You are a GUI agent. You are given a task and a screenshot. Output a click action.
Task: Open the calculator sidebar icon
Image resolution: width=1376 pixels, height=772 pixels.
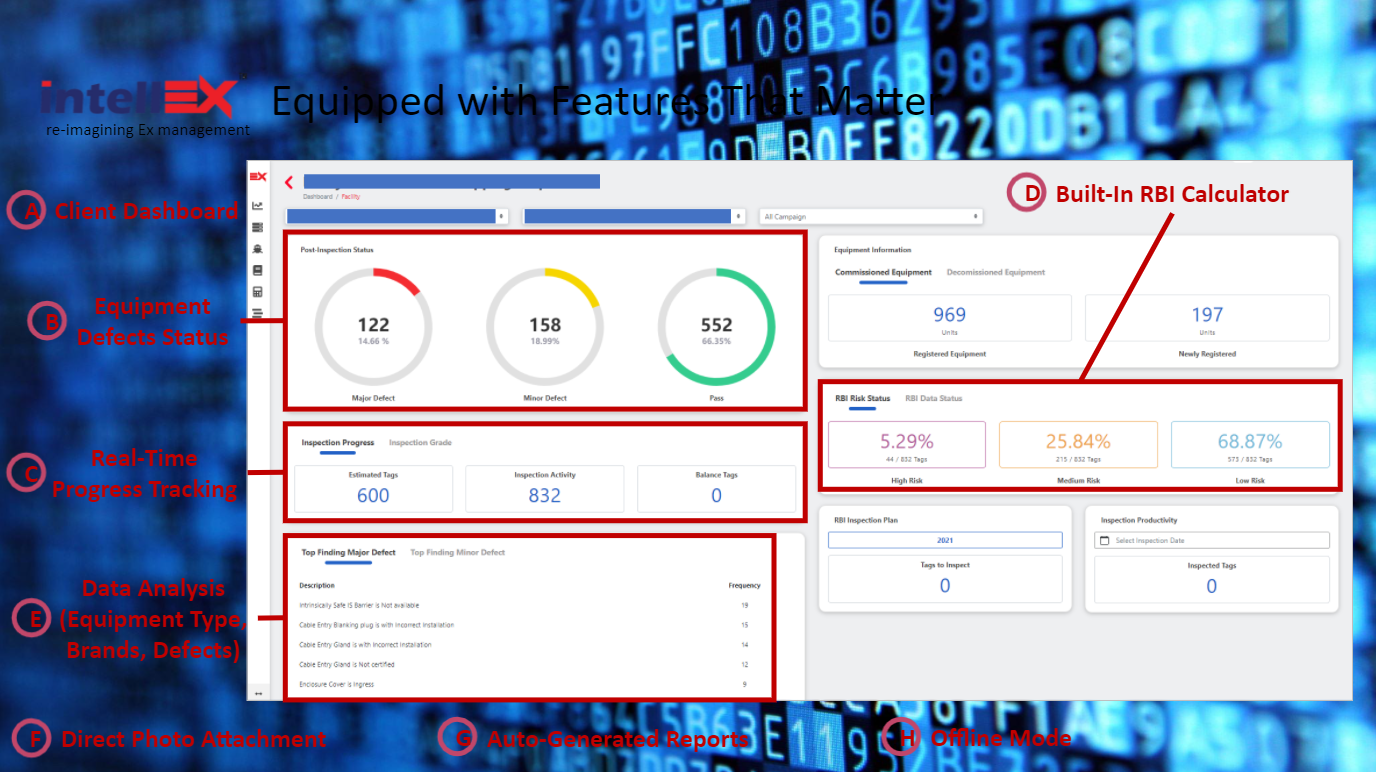tap(258, 292)
